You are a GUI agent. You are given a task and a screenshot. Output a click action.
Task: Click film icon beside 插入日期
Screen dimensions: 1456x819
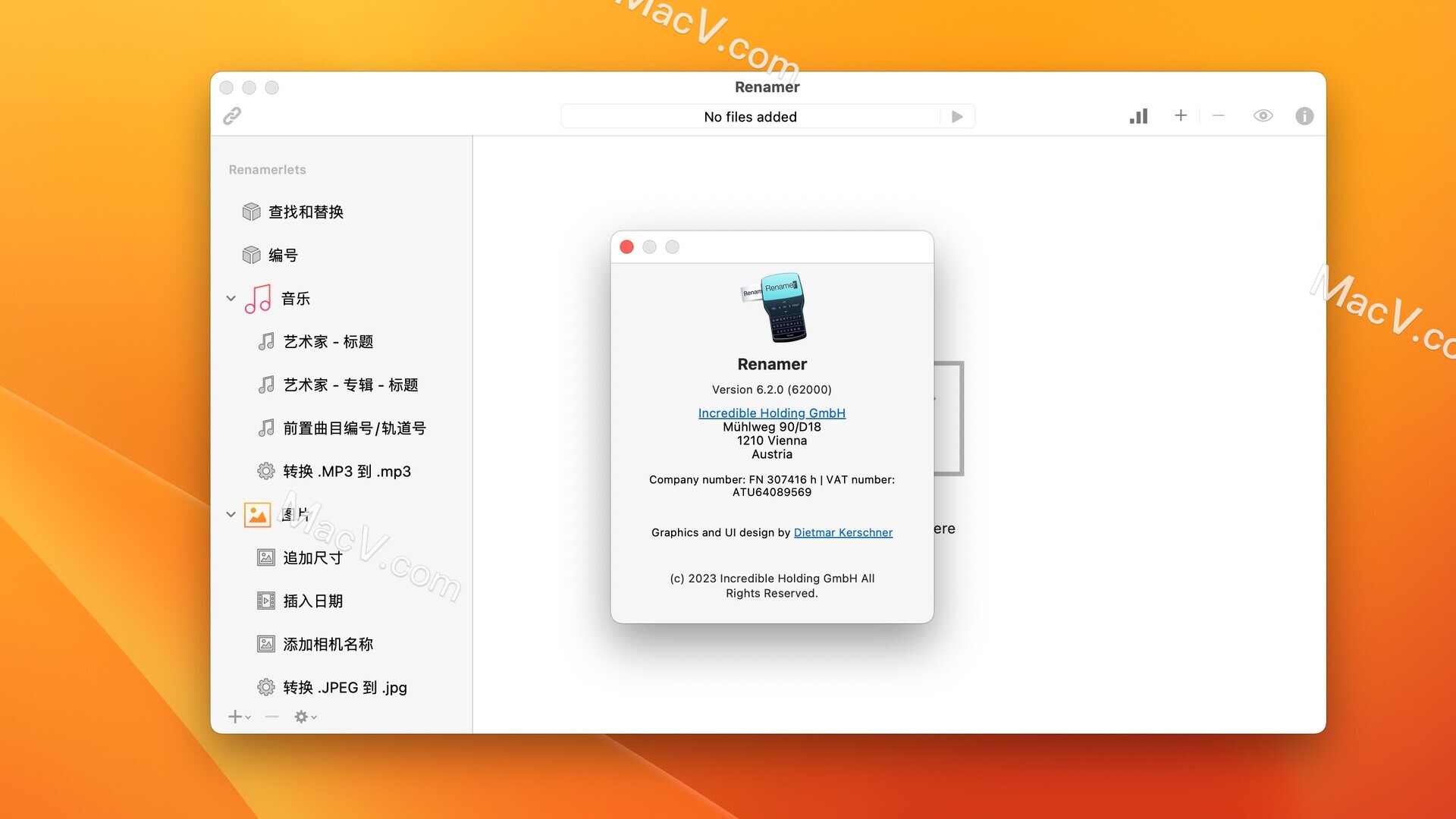tap(266, 601)
